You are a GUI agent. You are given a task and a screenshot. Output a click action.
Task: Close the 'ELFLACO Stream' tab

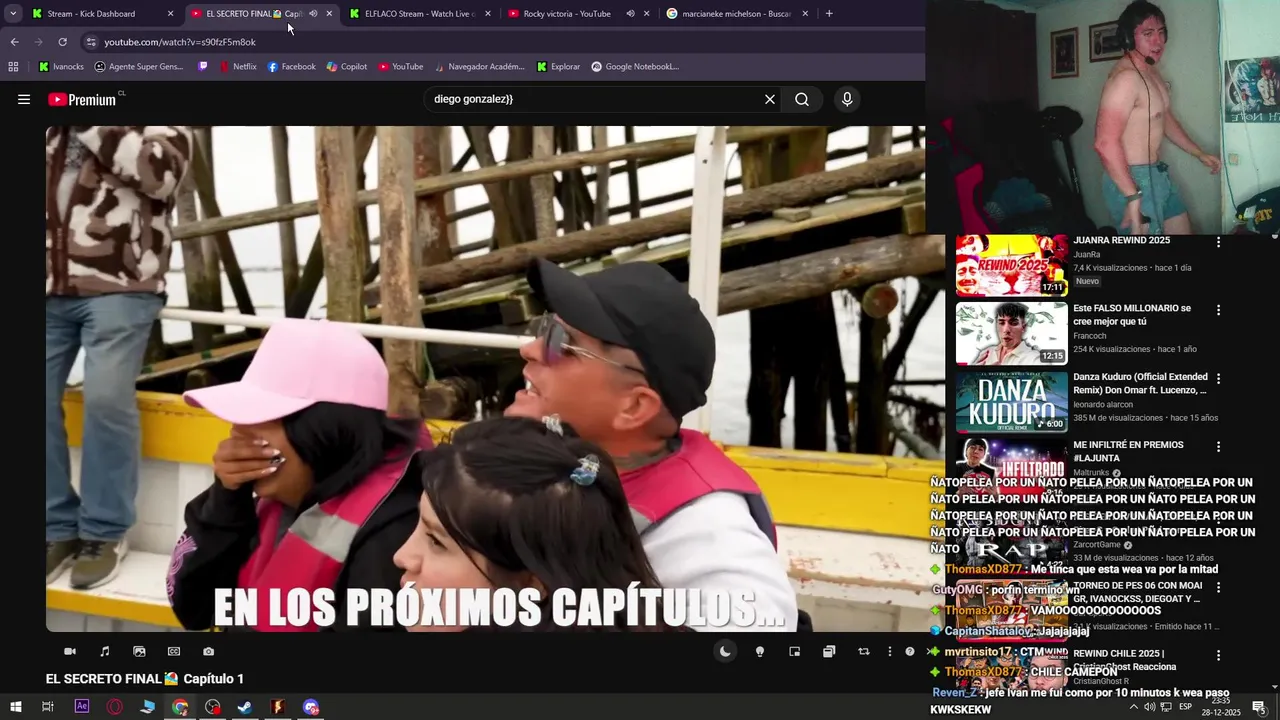click(488, 14)
